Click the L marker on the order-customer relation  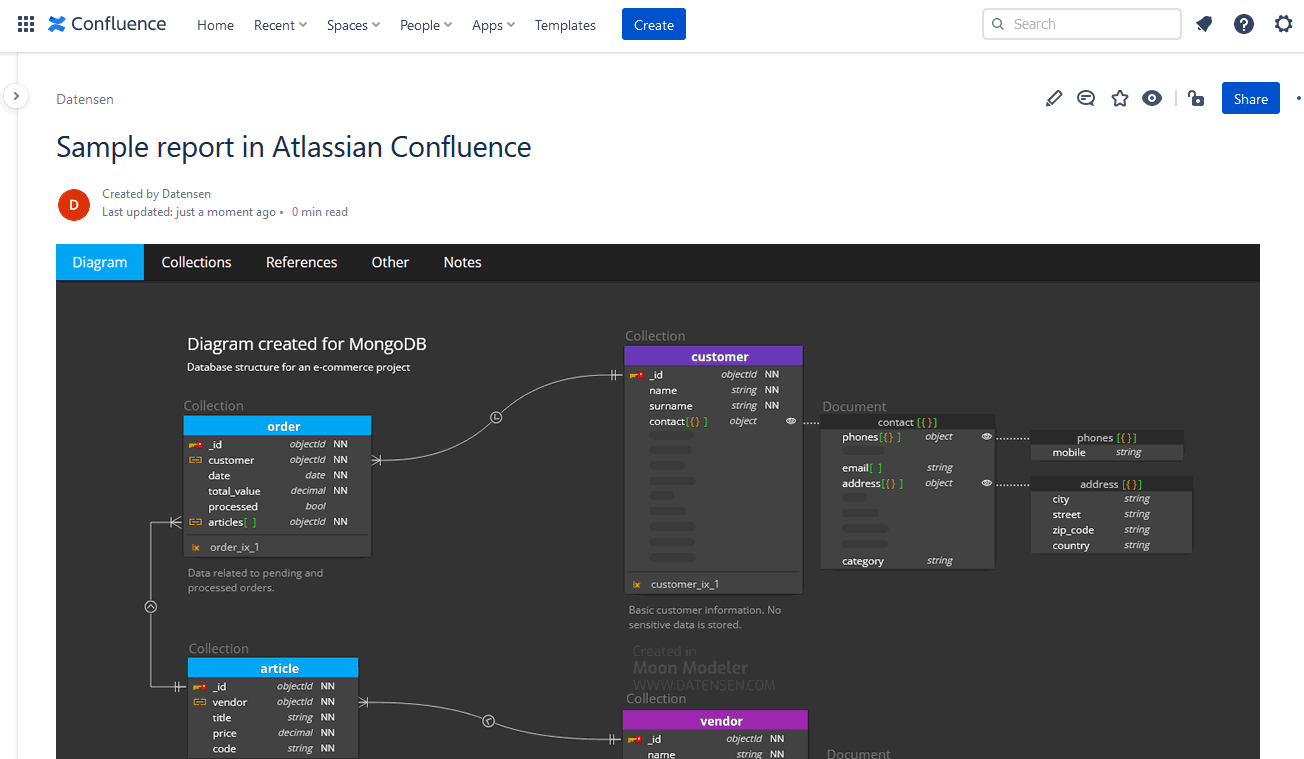(496, 416)
